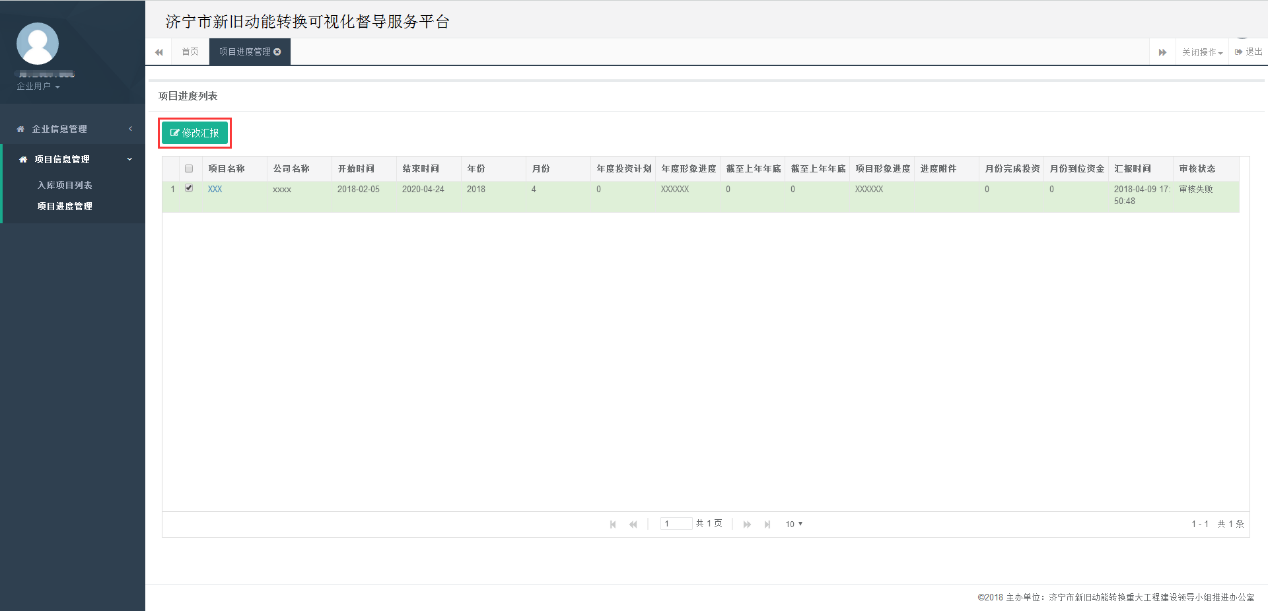This screenshot has height=611, width=1268.
Task: Jump to the first page with |◀ icon
Action: (x=613, y=523)
